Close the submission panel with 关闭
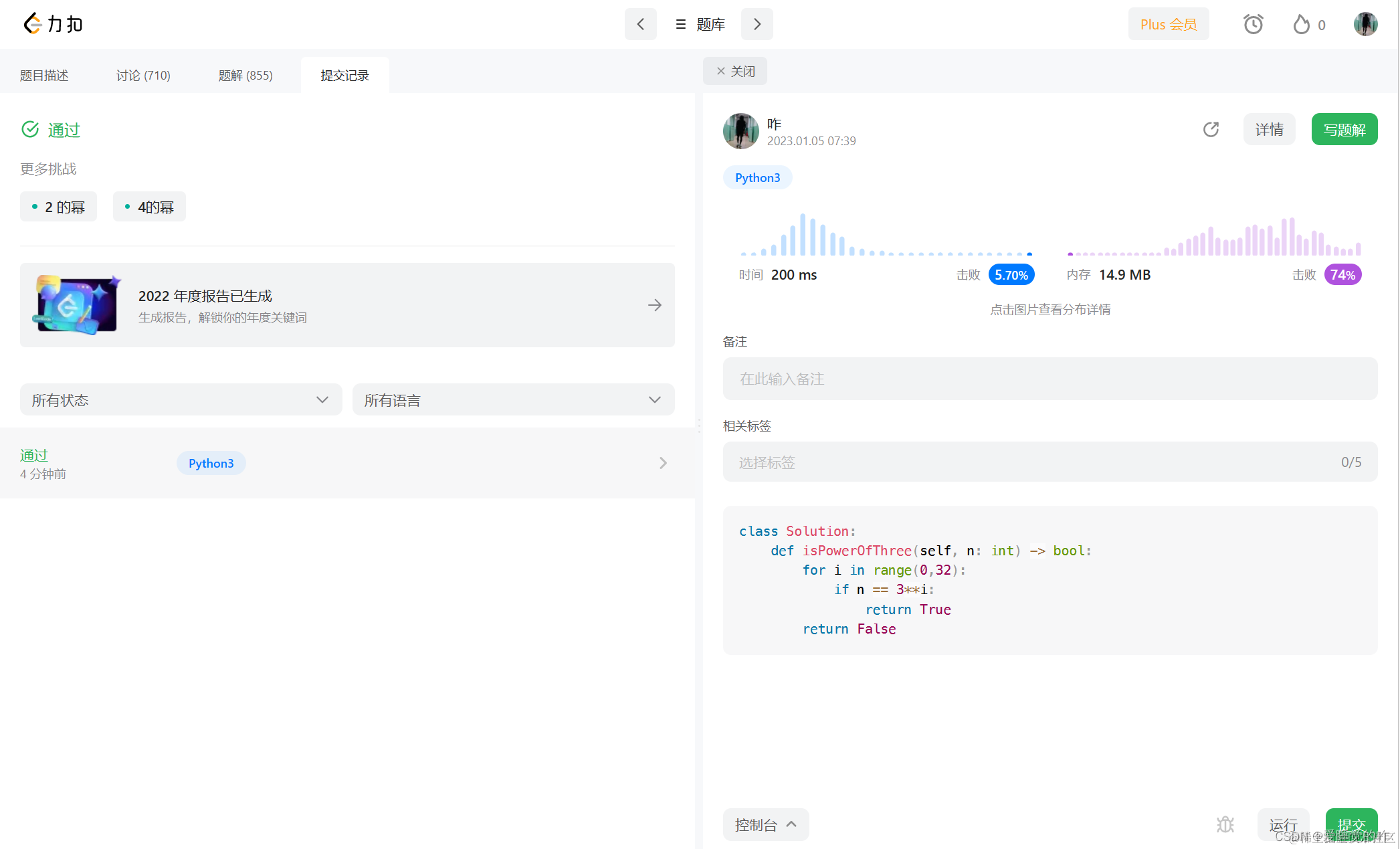The height and width of the screenshot is (849, 1400). pos(734,71)
